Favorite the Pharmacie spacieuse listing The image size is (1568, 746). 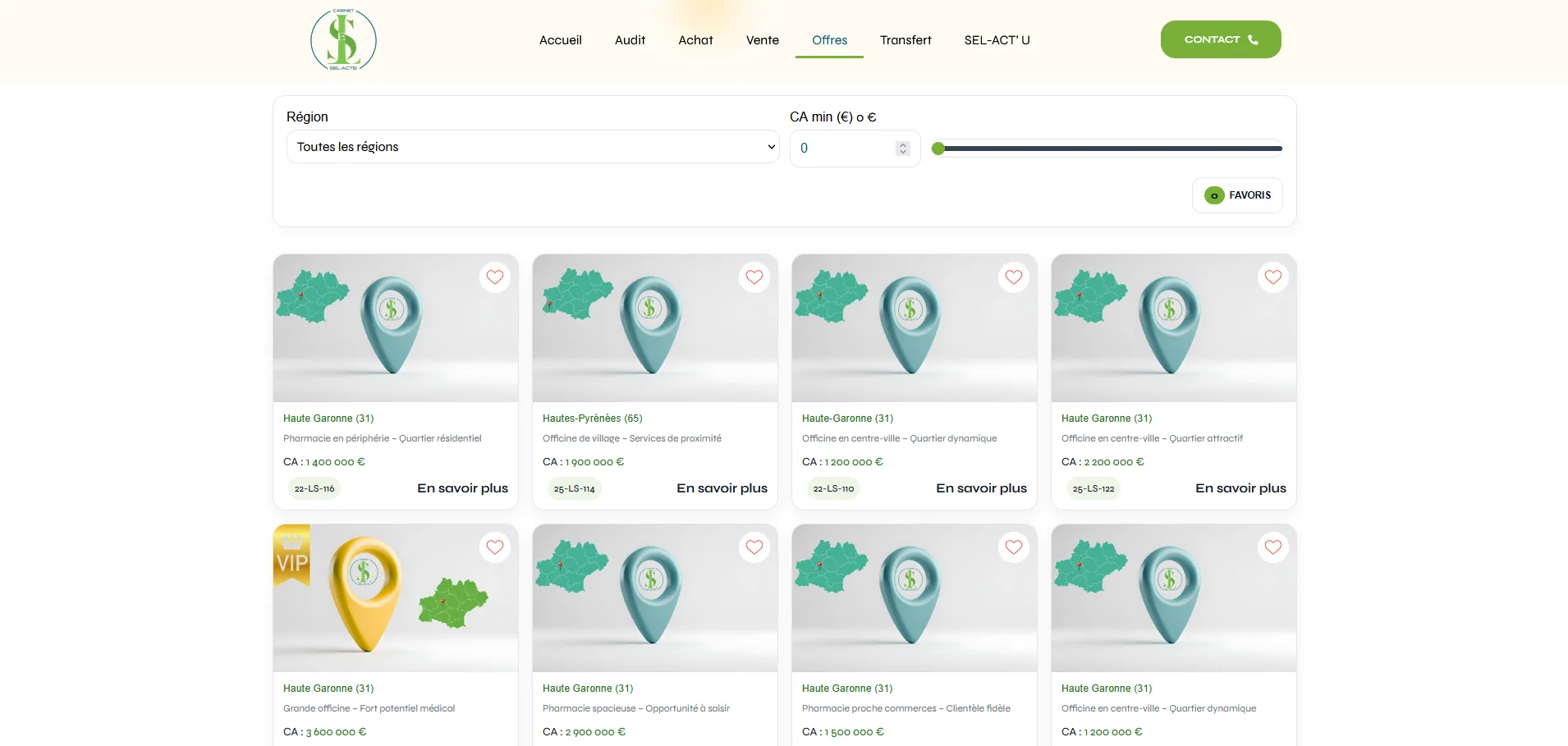pyautogui.click(x=754, y=547)
